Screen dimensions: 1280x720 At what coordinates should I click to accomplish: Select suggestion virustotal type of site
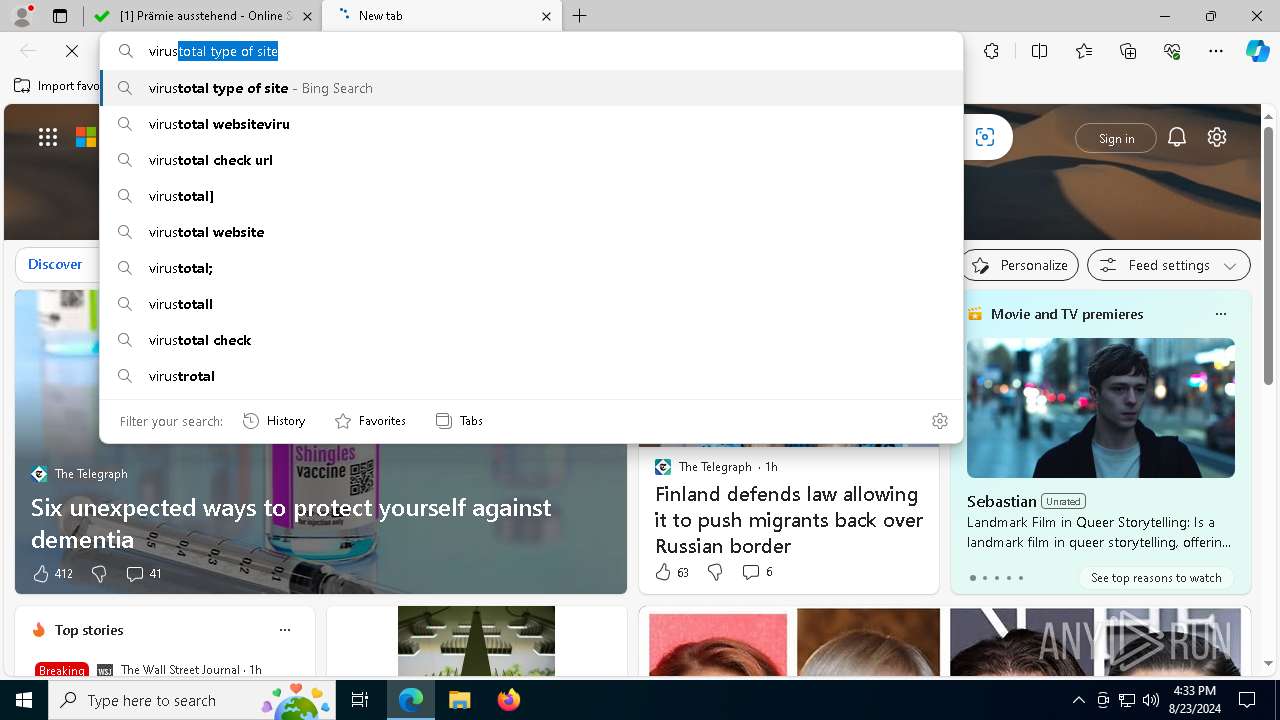click(x=532, y=88)
